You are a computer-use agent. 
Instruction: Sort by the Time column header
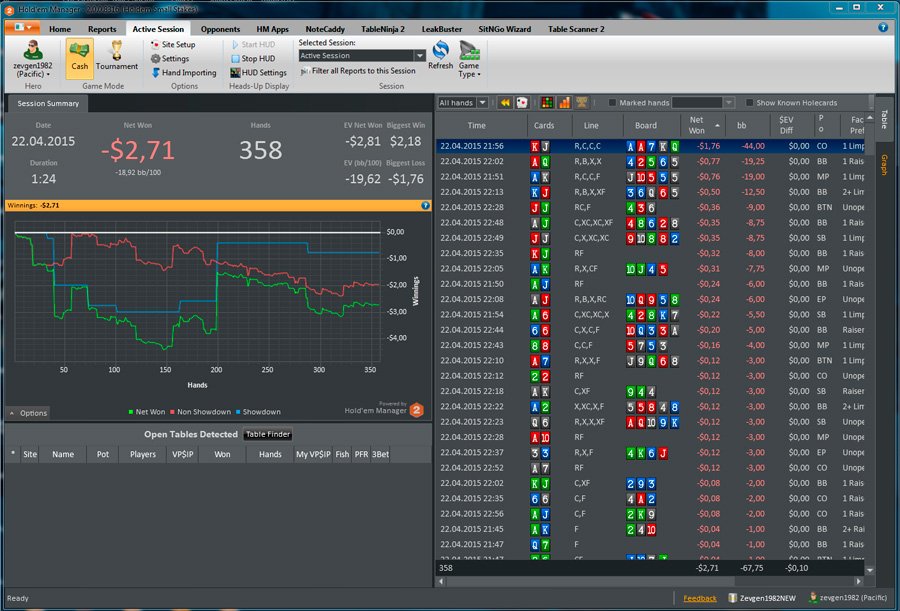[476, 125]
